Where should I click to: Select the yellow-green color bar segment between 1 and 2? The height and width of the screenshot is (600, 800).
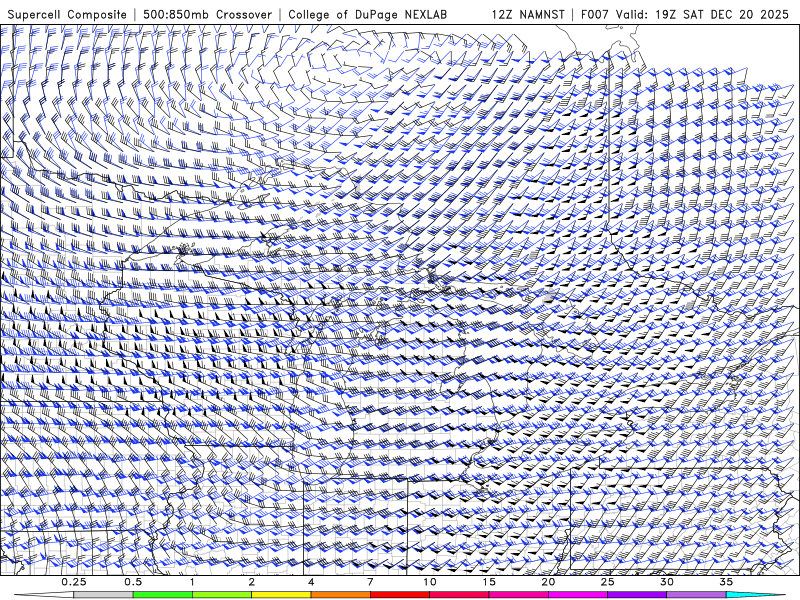click(x=222, y=595)
